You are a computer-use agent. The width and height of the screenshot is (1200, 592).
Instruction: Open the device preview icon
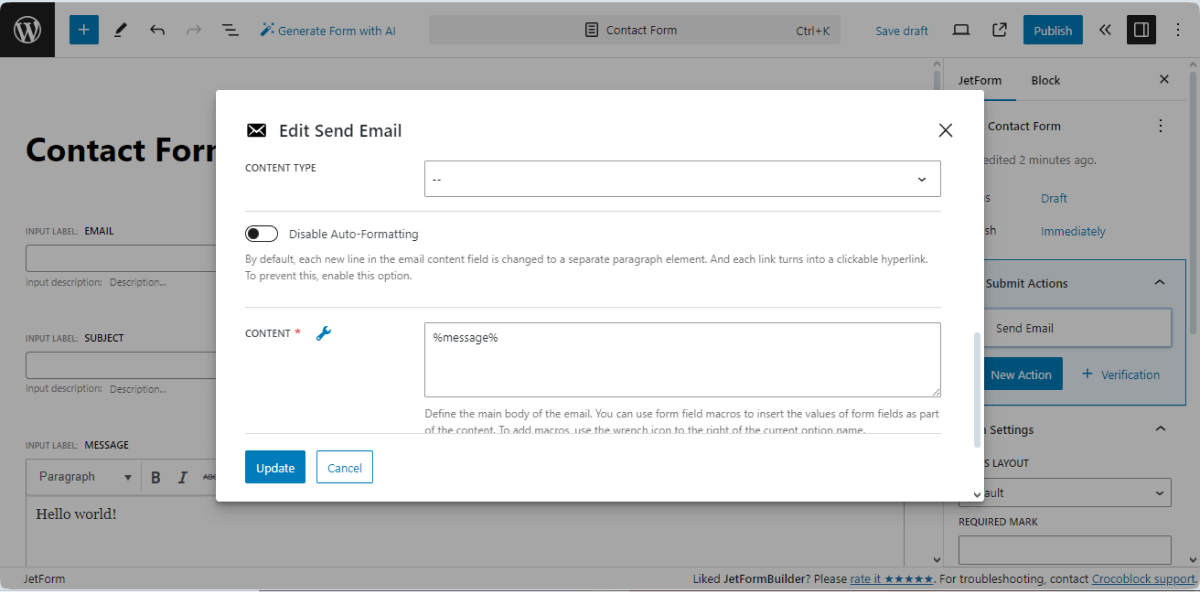pos(961,30)
